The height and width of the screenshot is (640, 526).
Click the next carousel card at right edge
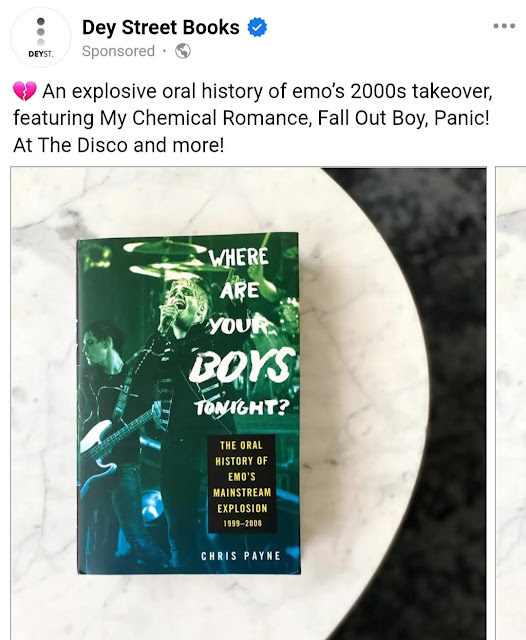click(511, 403)
